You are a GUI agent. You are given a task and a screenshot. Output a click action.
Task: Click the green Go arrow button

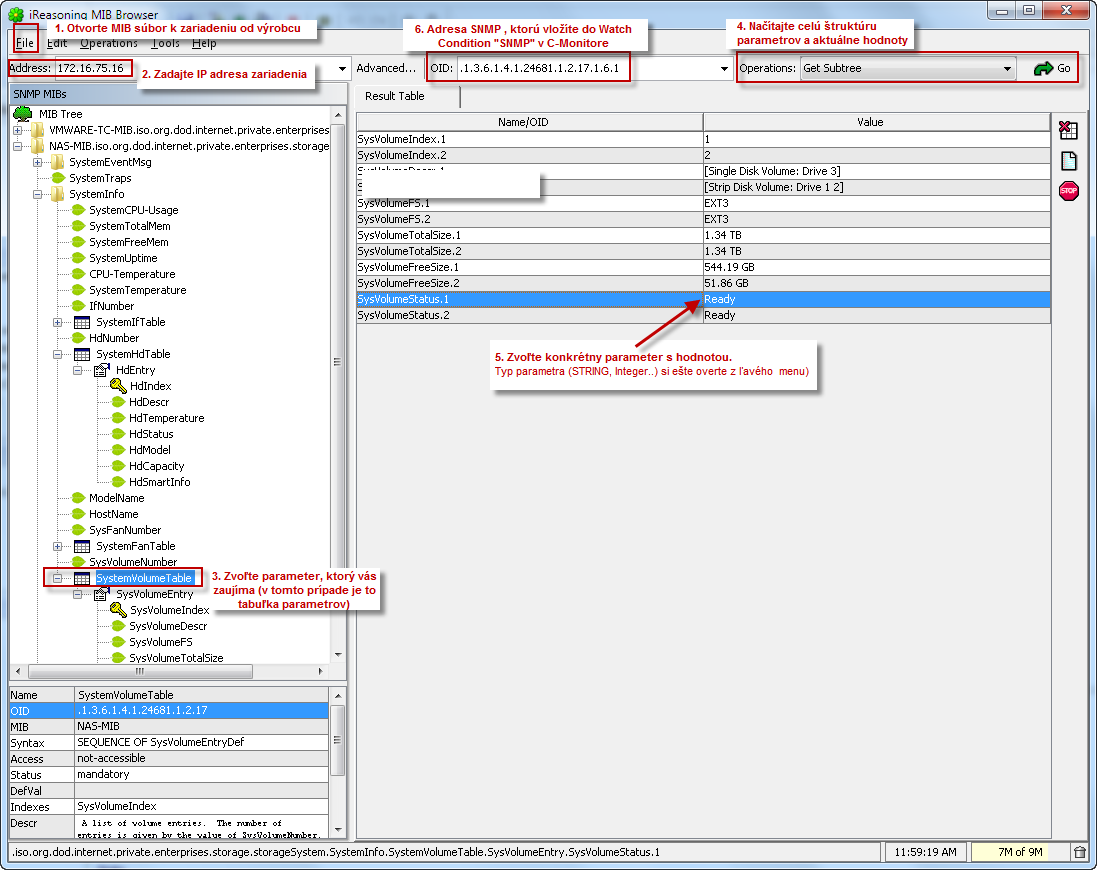point(1052,69)
